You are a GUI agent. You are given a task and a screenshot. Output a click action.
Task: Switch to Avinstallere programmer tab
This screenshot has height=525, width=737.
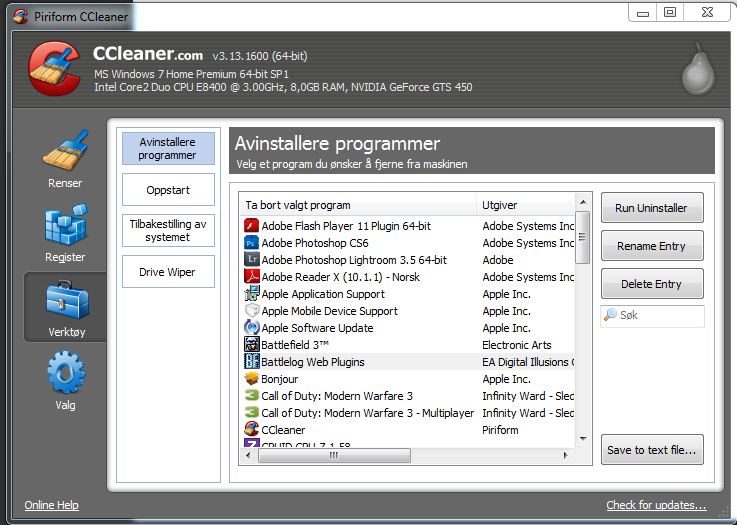[168, 149]
